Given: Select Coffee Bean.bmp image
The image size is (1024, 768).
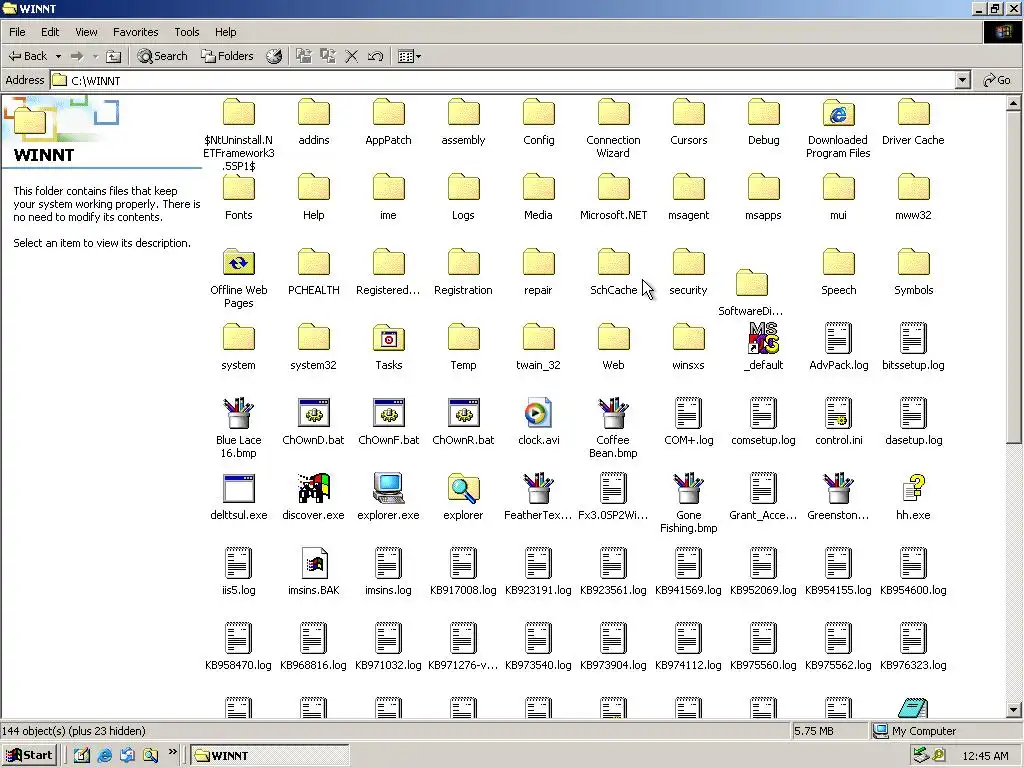Looking at the screenshot, I should (x=613, y=429).
